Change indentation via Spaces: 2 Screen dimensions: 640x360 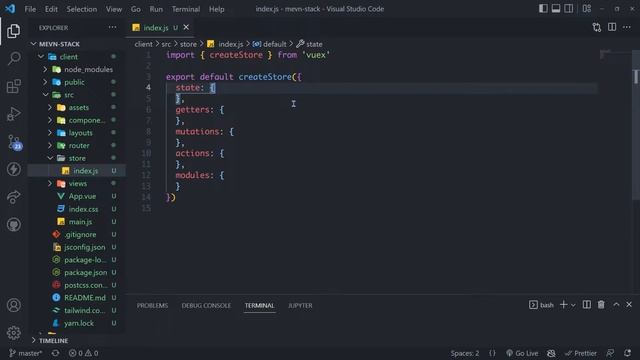(x=464, y=353)
